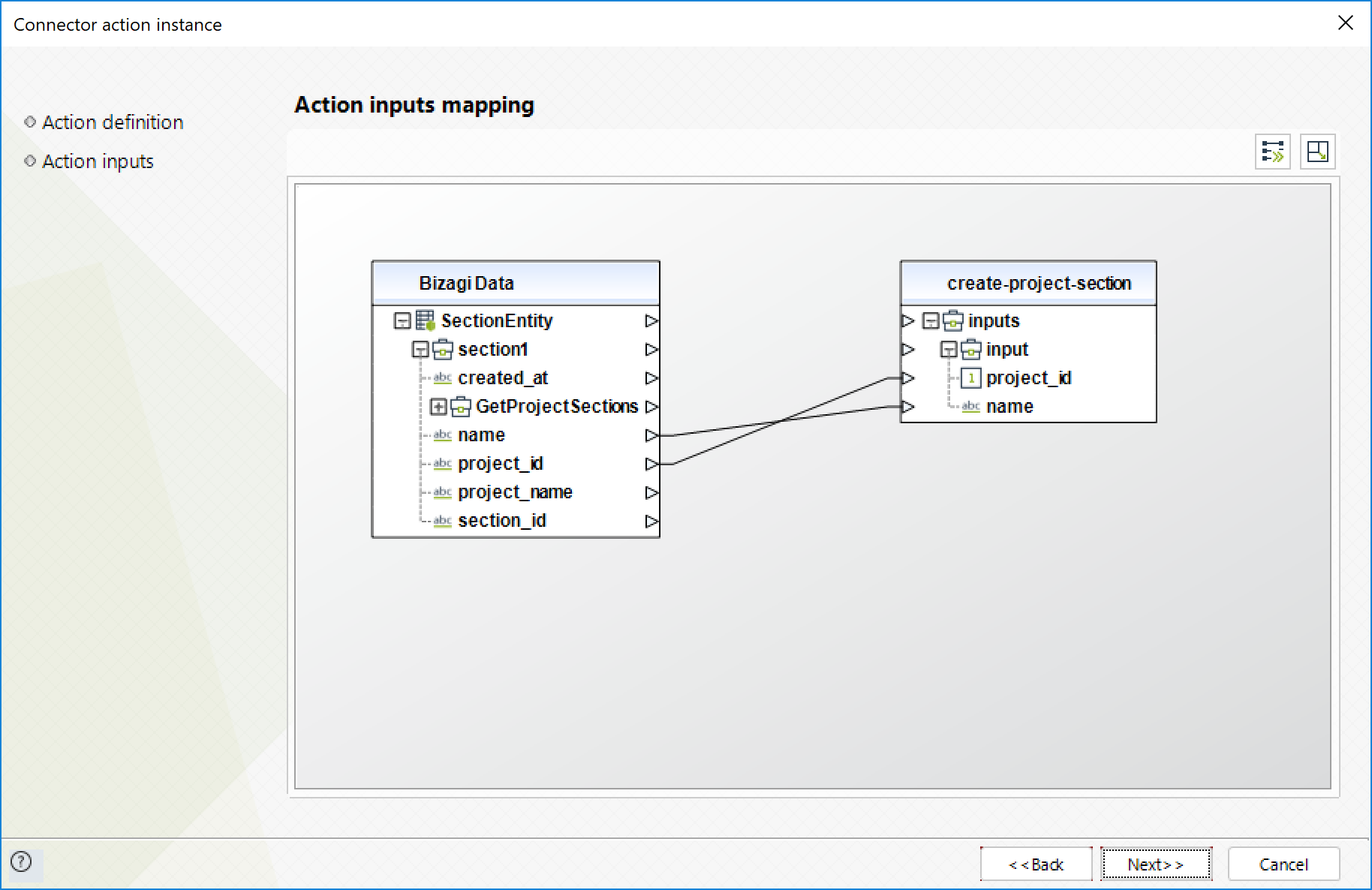Select the section_id attribute
This screenshot has width=1372, height=890.
(x=501, y=521)
